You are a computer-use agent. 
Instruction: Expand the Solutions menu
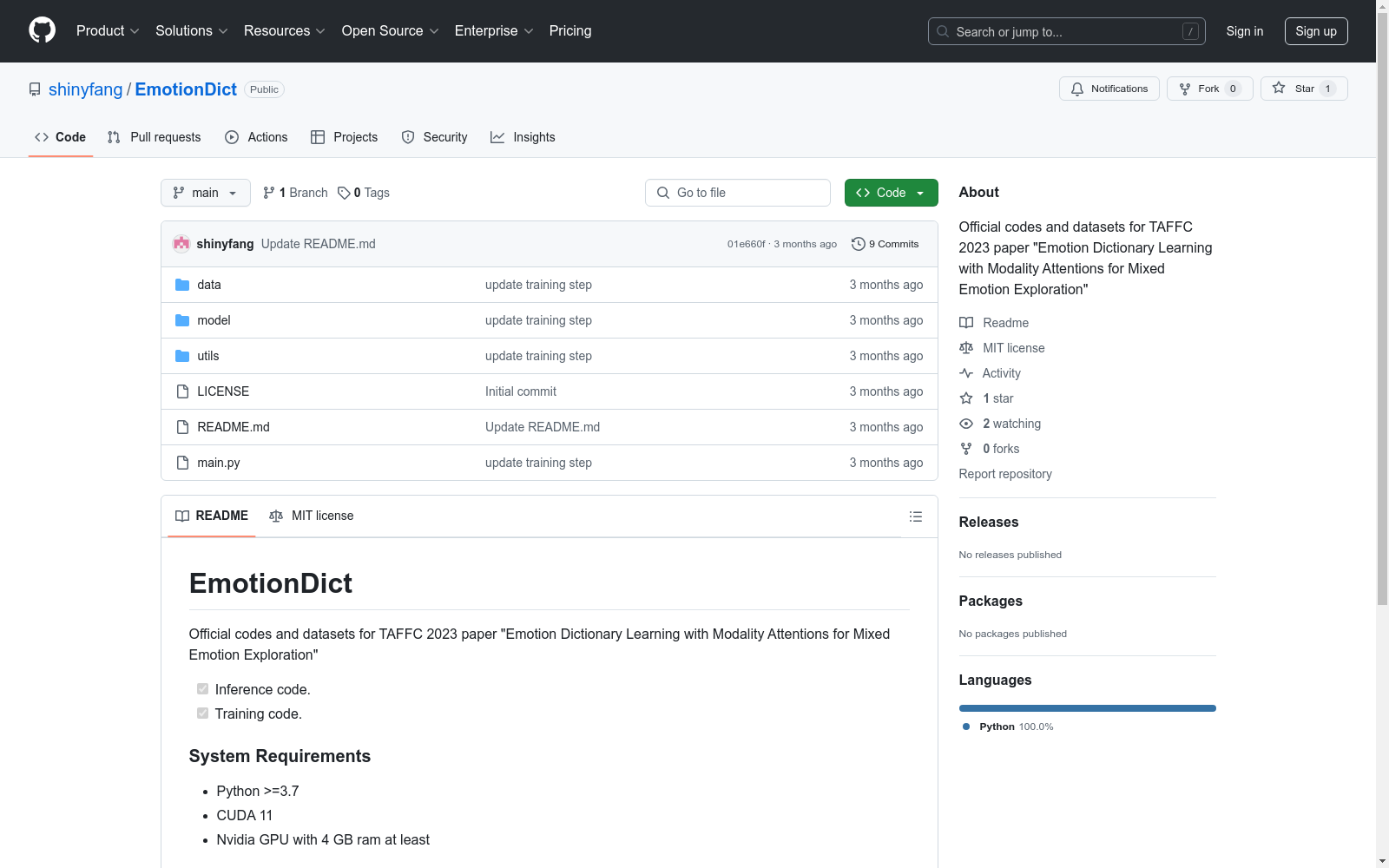pos(192,31)
